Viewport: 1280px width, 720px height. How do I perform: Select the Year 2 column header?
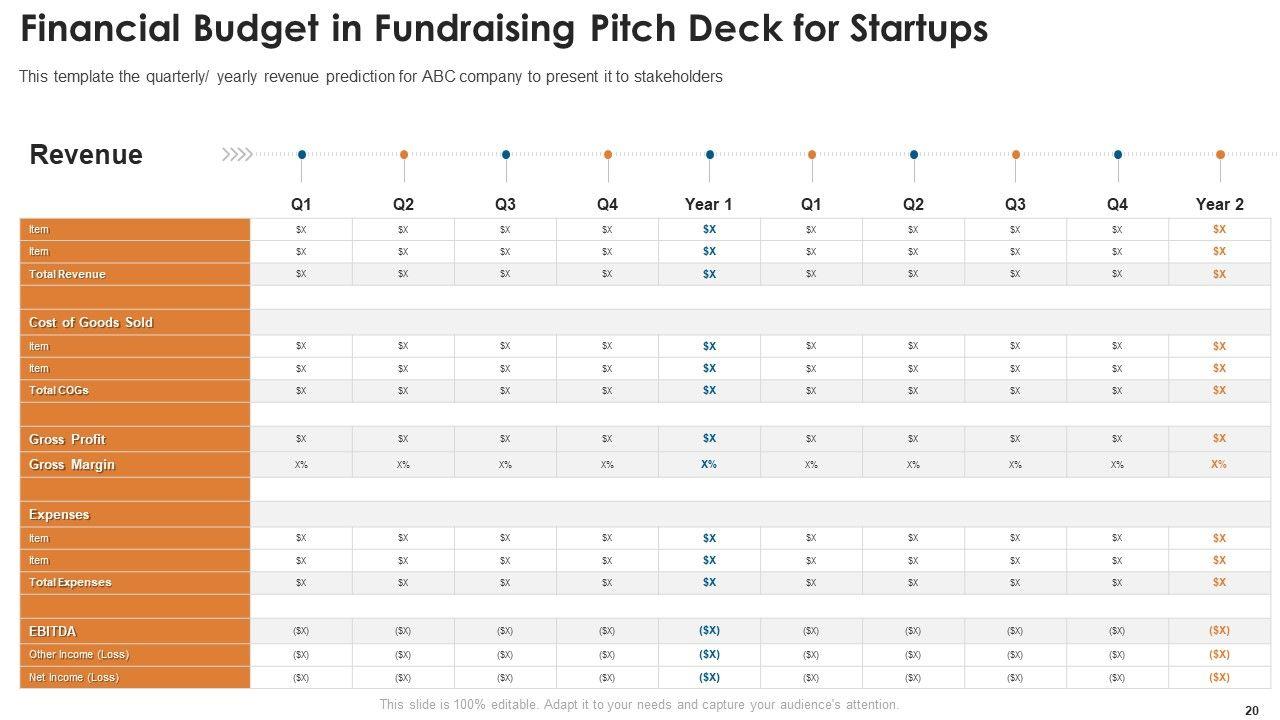tap(1219, 204)
